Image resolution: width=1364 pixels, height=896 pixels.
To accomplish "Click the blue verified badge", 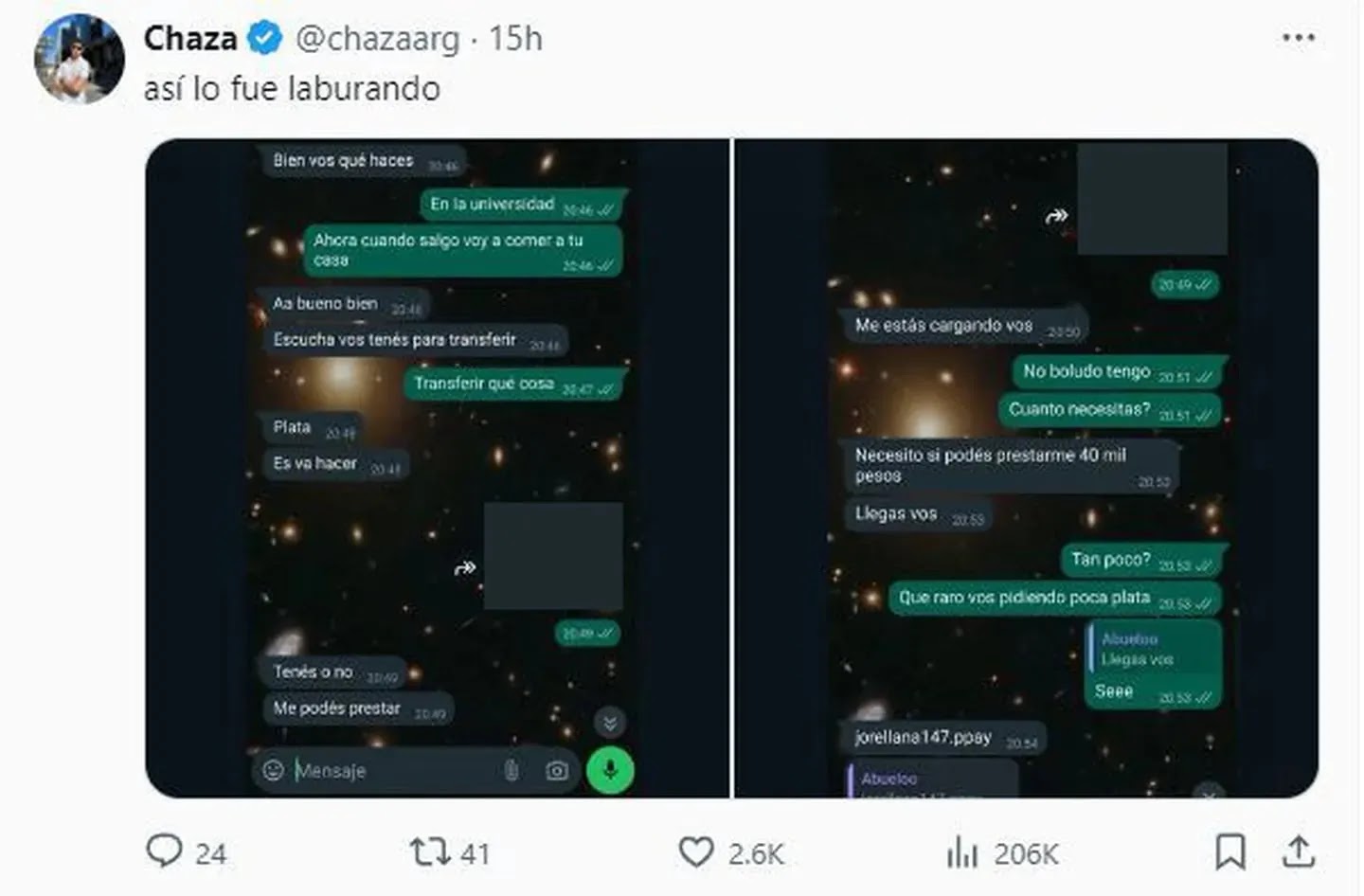I will pyautogui.click(x=264, y=39).
